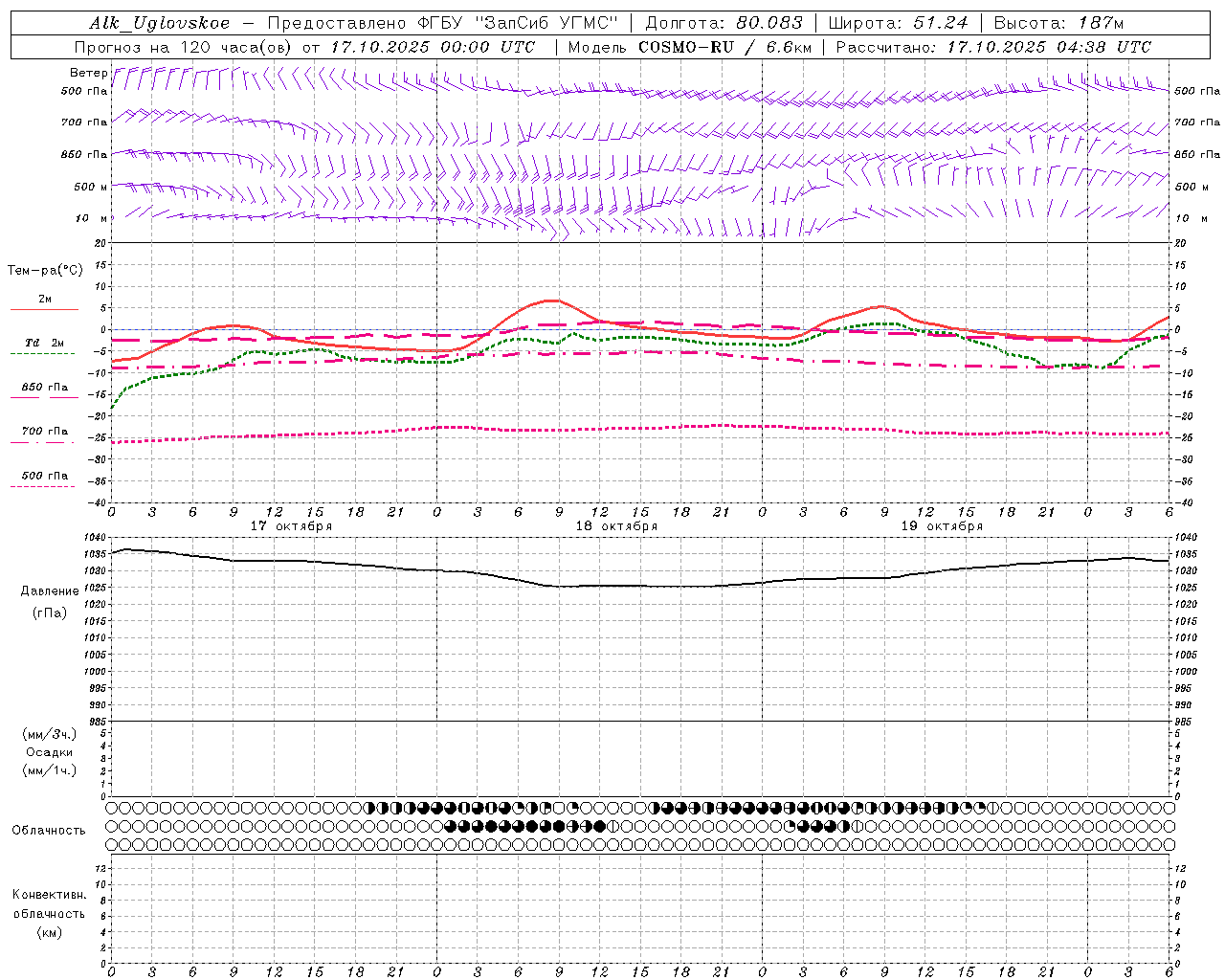
Task: Click the Осадки panel label
Action: (50, 752)
